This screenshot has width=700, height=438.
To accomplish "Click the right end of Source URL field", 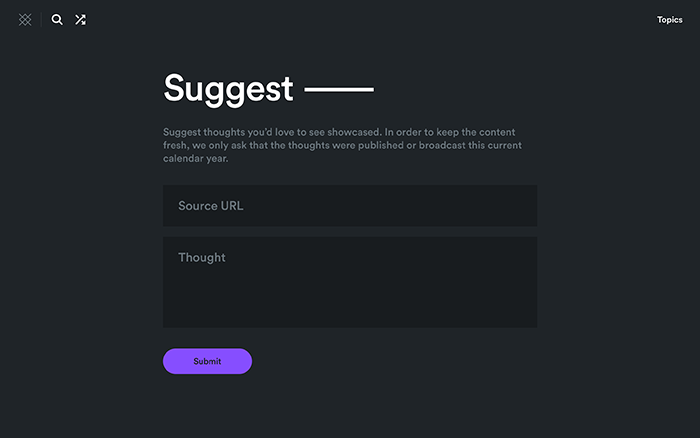I will click(520, 205).
